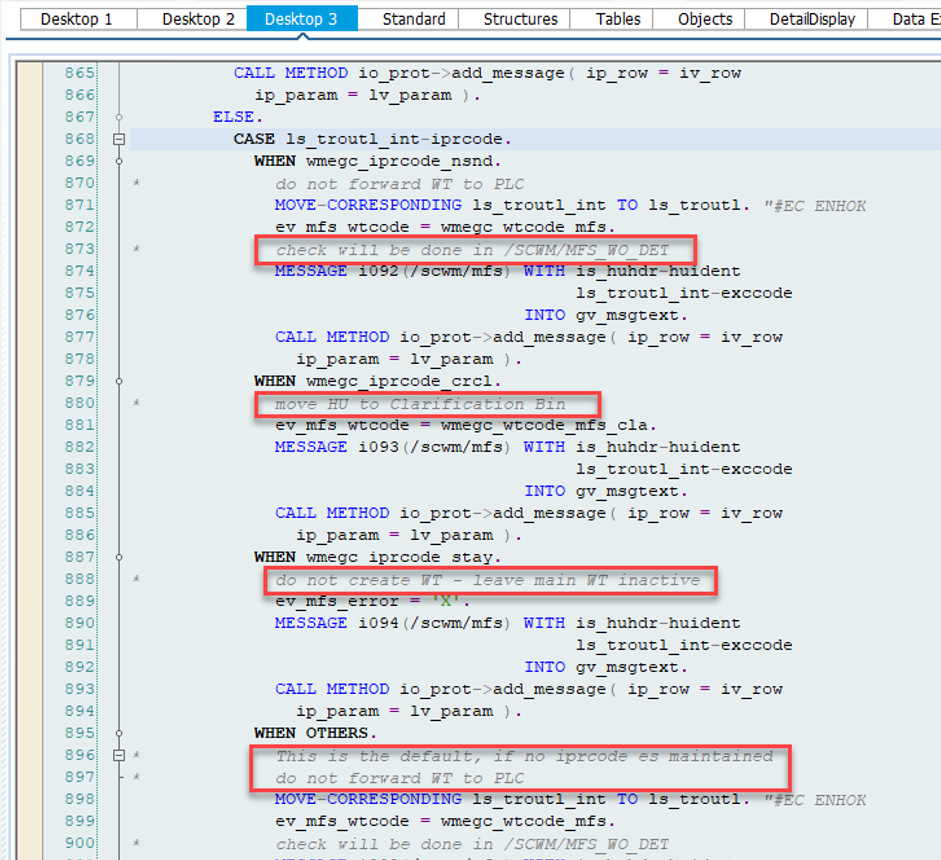Open the Tables tab

618,19
